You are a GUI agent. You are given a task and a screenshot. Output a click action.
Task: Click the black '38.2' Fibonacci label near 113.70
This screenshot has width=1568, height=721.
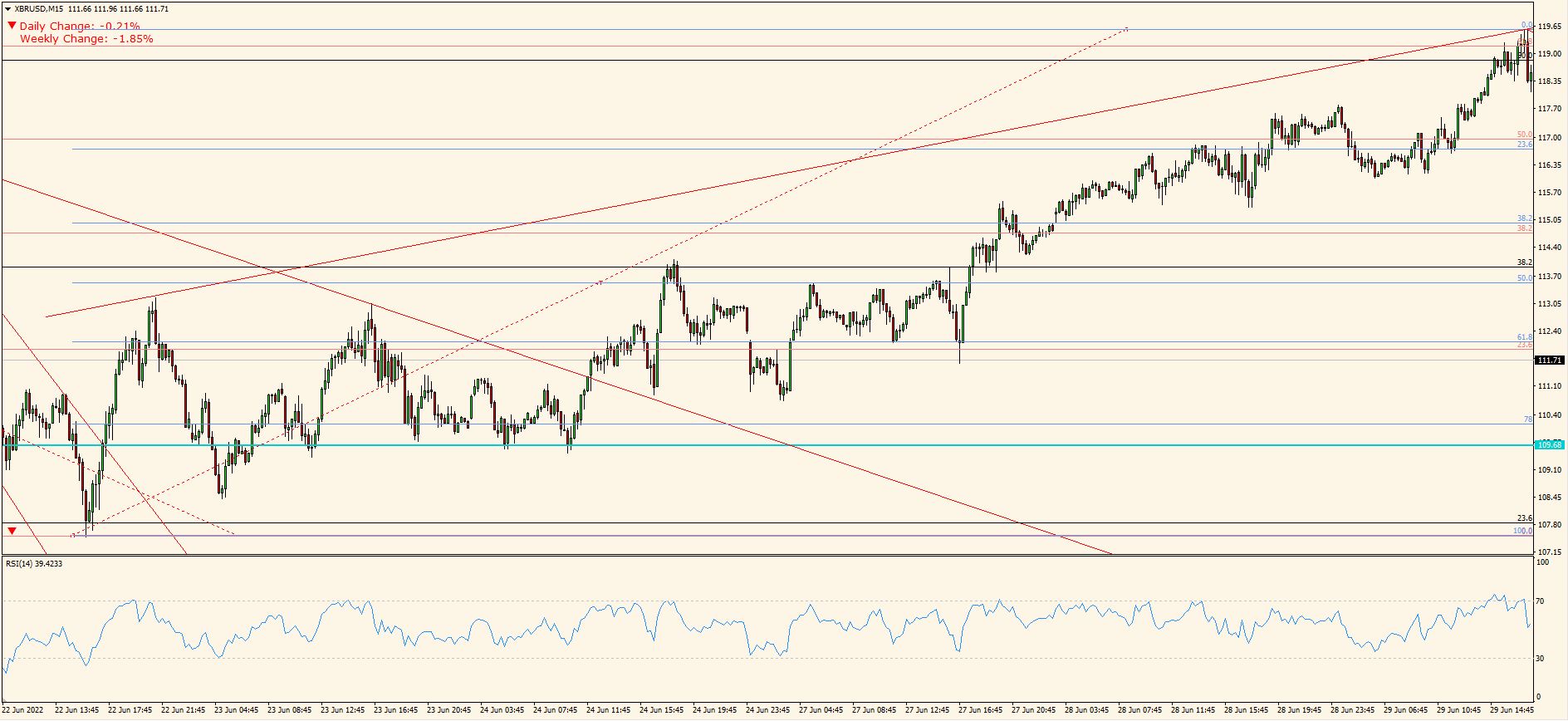coord(1525,262)
